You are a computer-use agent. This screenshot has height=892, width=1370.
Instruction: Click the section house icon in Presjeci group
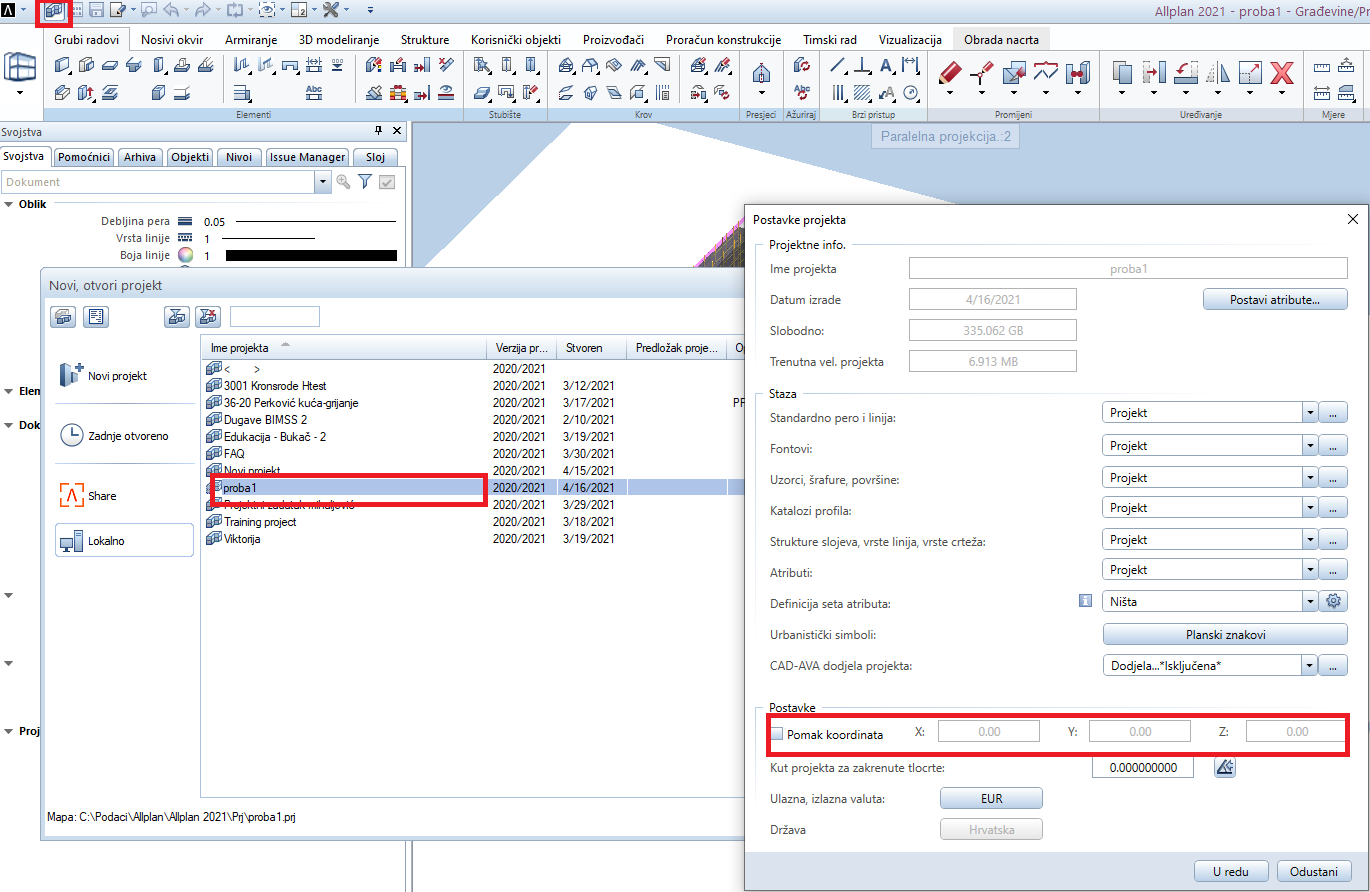pos(762,73)
